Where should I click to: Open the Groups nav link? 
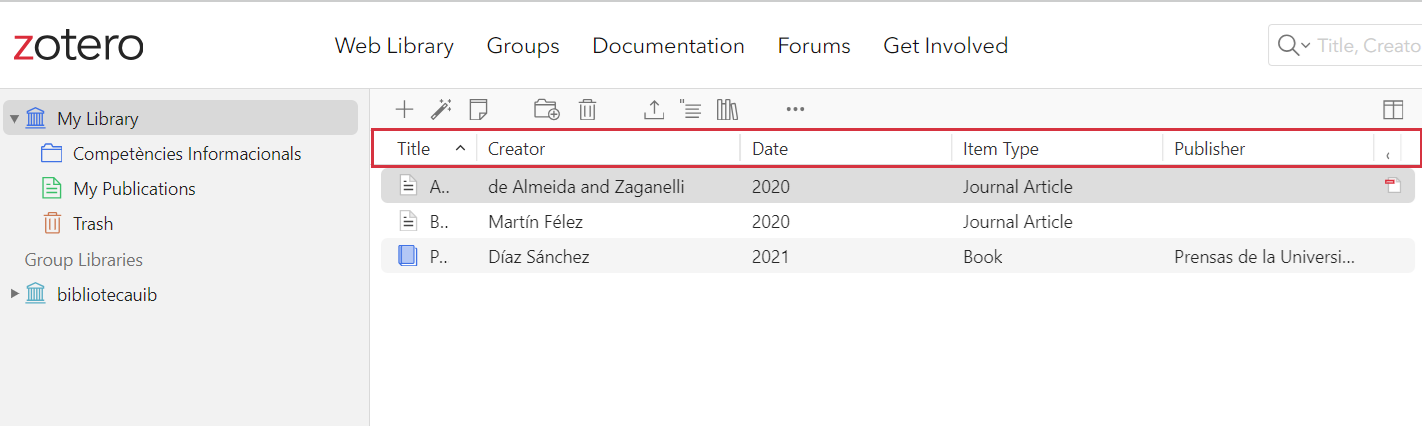point(523,46)
